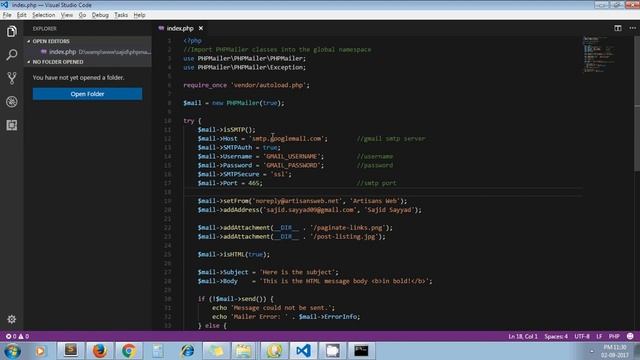Change file encoding via UTF-8
The width and height of the screenshot is (640, 360).
582,336
